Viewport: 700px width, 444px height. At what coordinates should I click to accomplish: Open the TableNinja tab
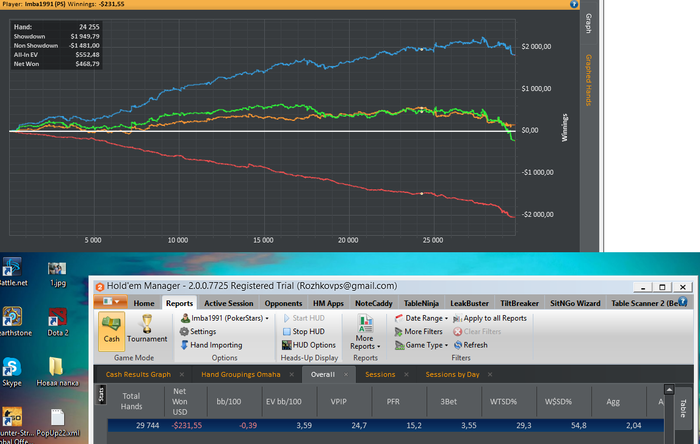(421, 303)
